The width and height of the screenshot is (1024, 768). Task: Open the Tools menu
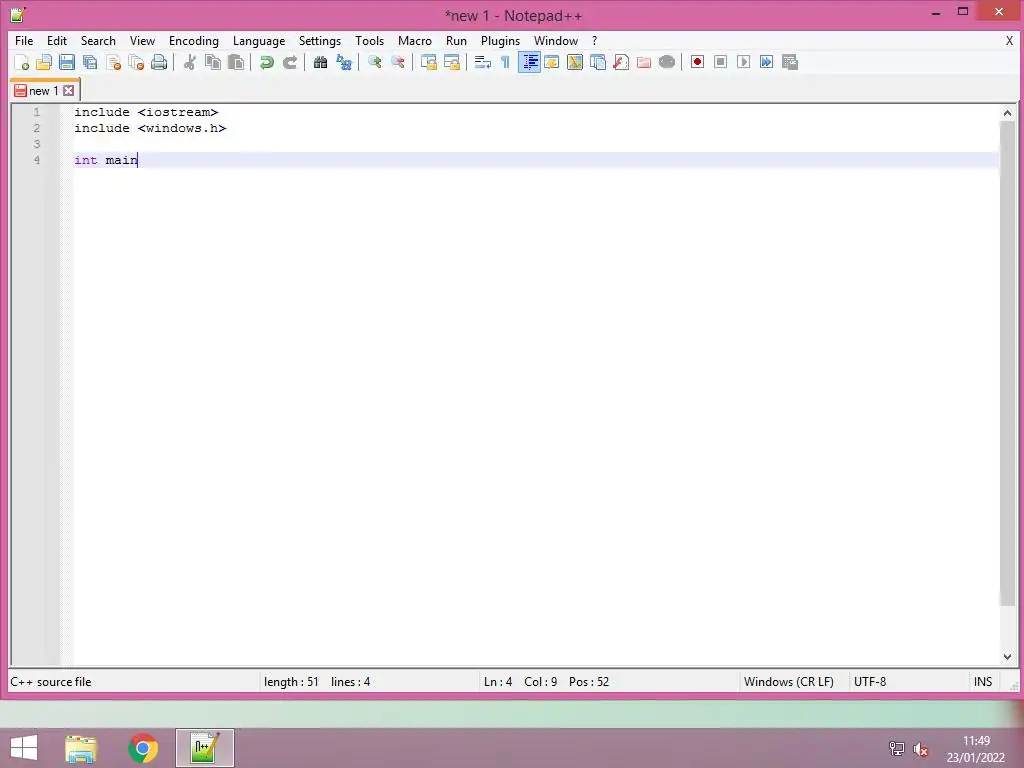point(369,40)
